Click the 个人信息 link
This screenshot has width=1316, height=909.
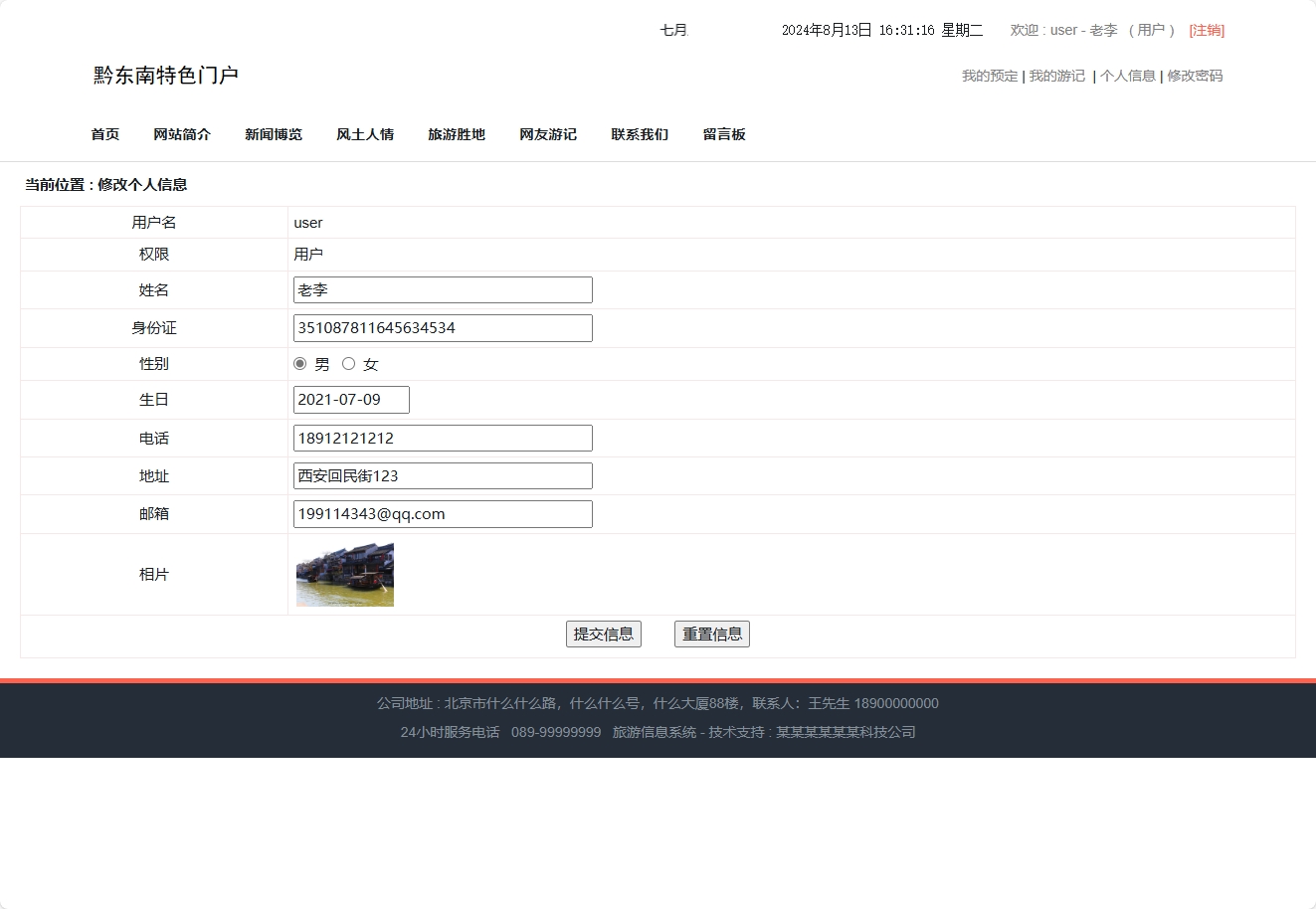coord(1129,76)
